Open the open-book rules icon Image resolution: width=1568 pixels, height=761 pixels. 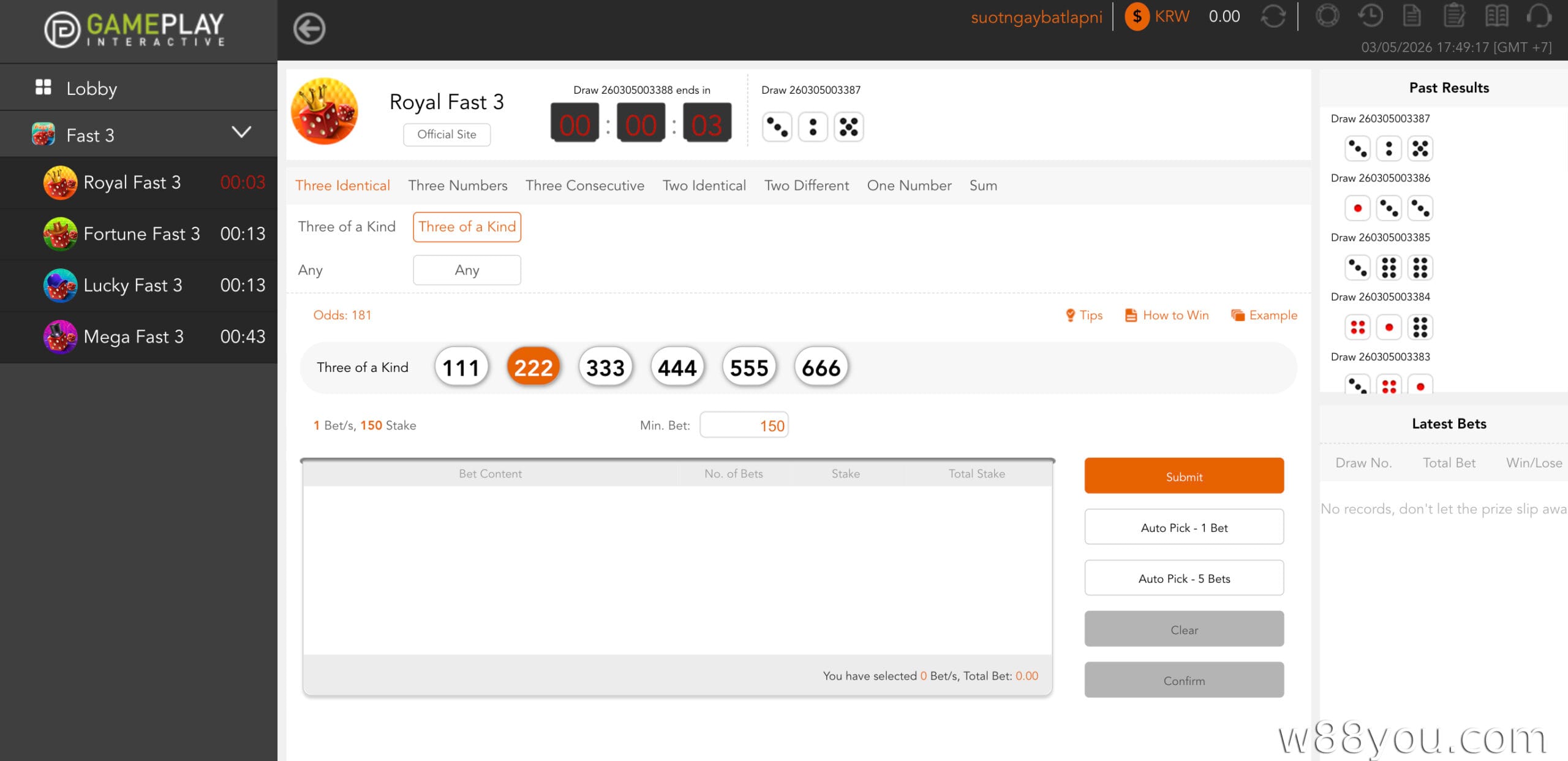tap(1496, 16)
